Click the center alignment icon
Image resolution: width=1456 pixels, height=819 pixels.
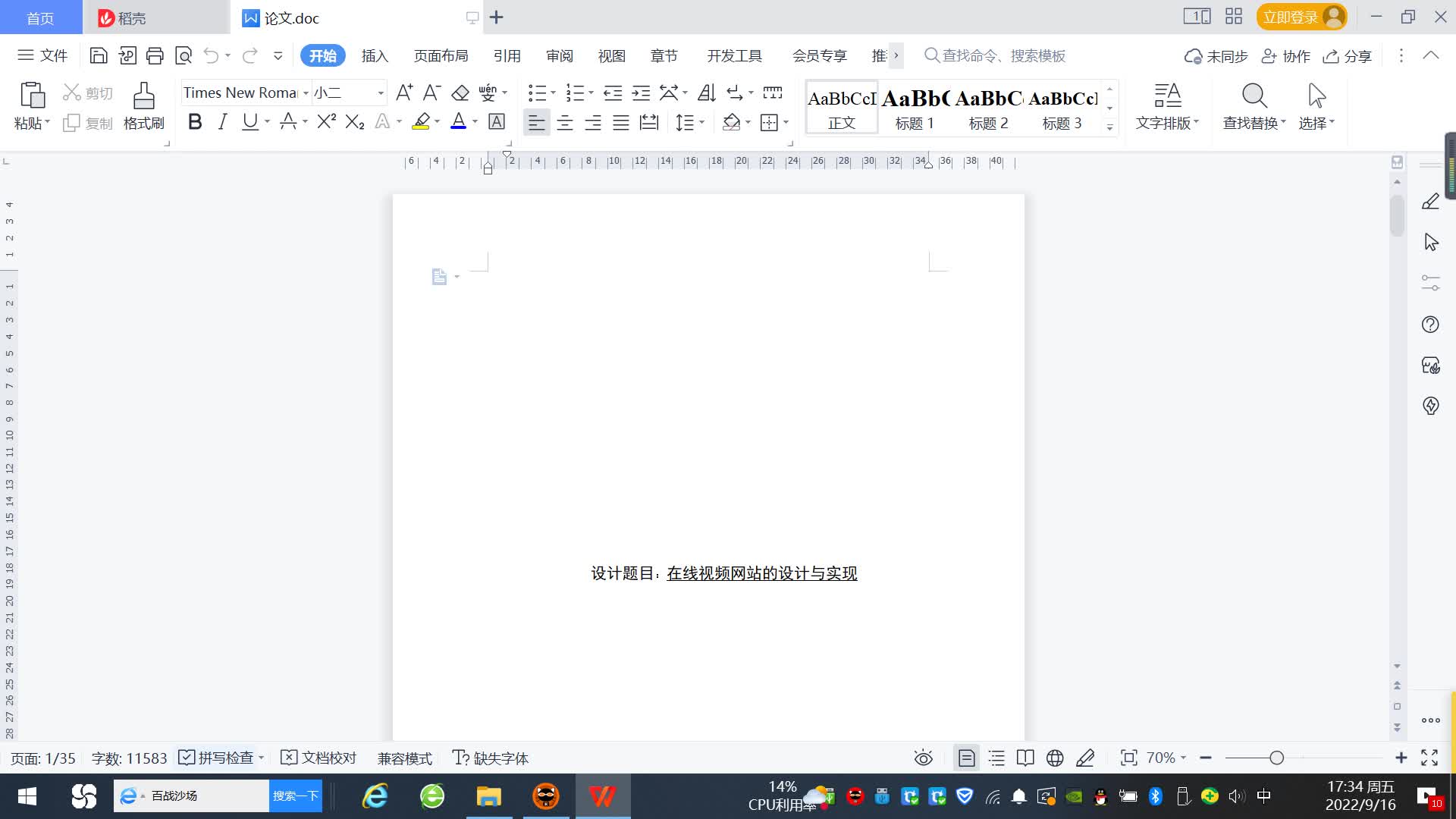(564, 122)
